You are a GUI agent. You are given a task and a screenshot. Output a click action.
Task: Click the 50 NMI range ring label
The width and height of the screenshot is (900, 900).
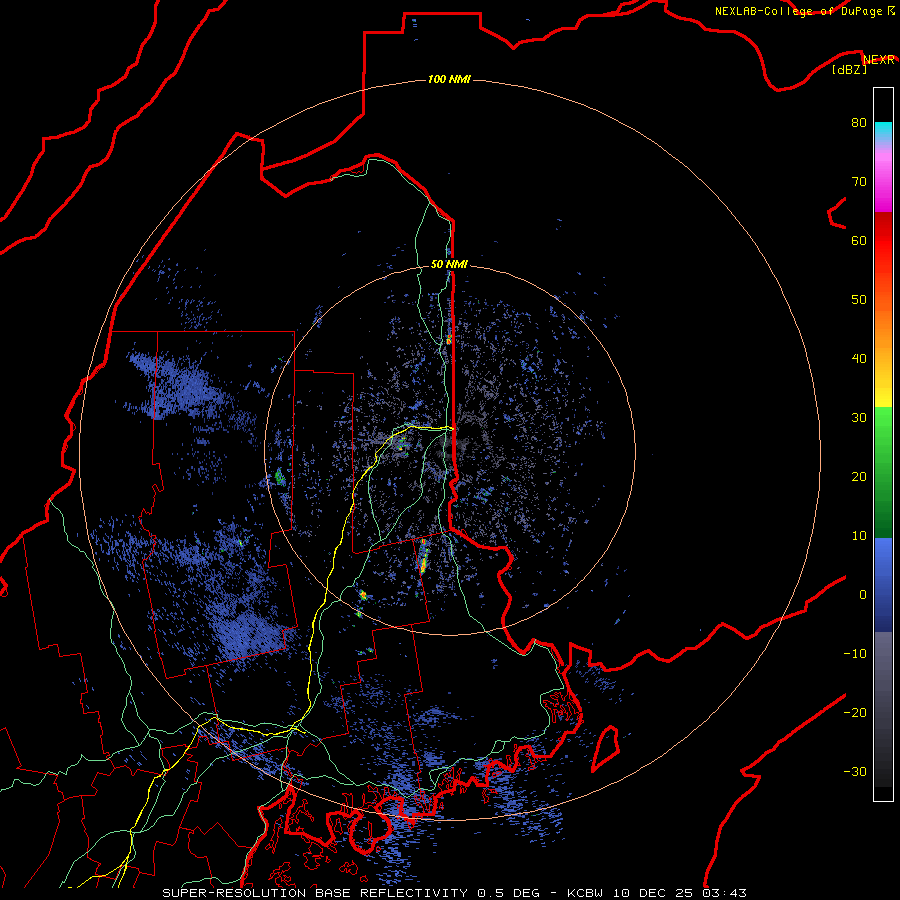449,264
